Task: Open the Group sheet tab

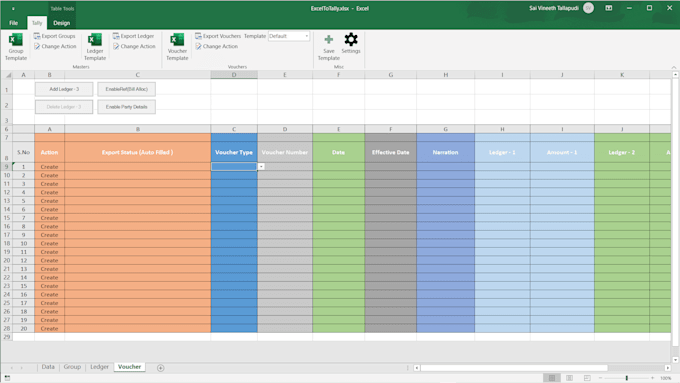Action: (72, 367)
